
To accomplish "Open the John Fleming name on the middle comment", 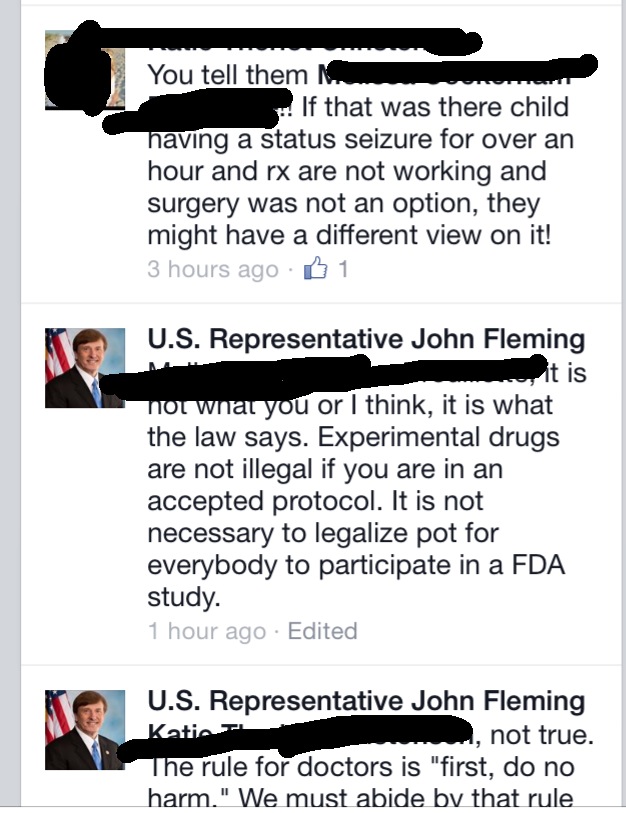I will tap(366, 340).
